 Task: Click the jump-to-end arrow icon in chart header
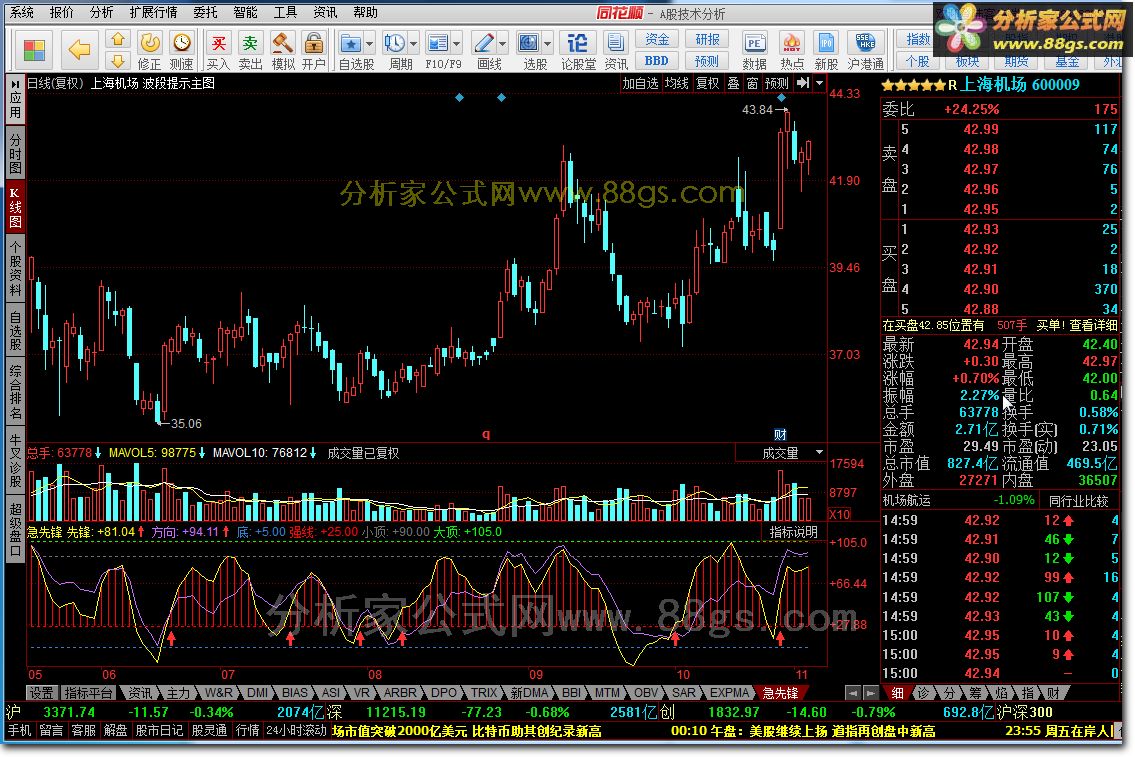(x=803, y=83)
